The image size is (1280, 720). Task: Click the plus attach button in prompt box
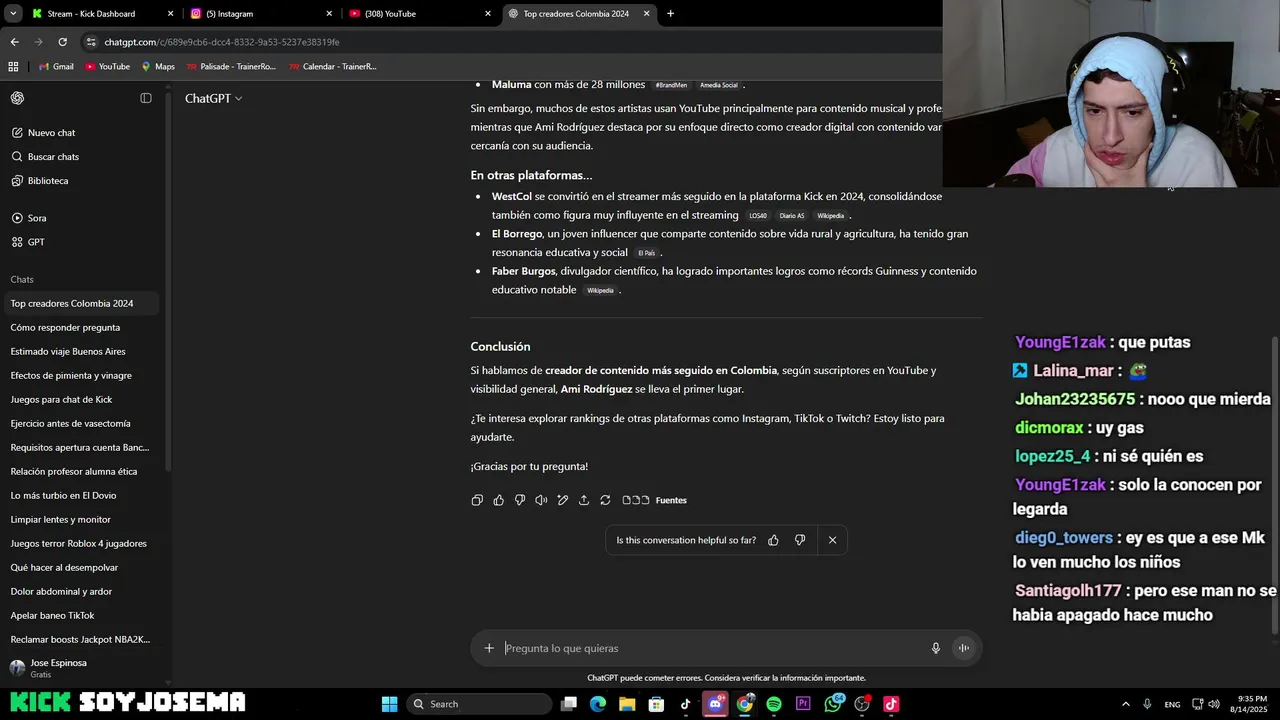489,648
